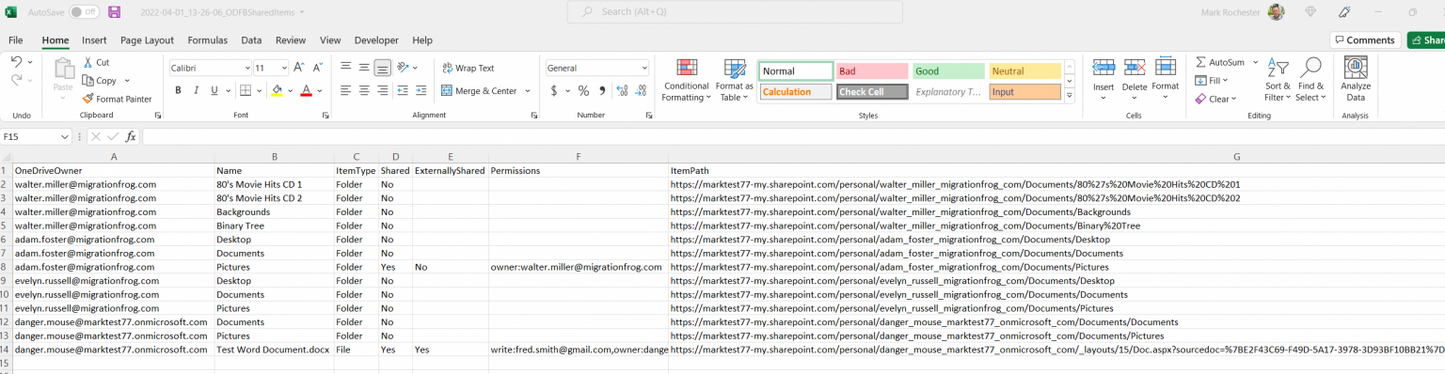
Task: Click the Undo arrow icon
Action: [16, 62]
